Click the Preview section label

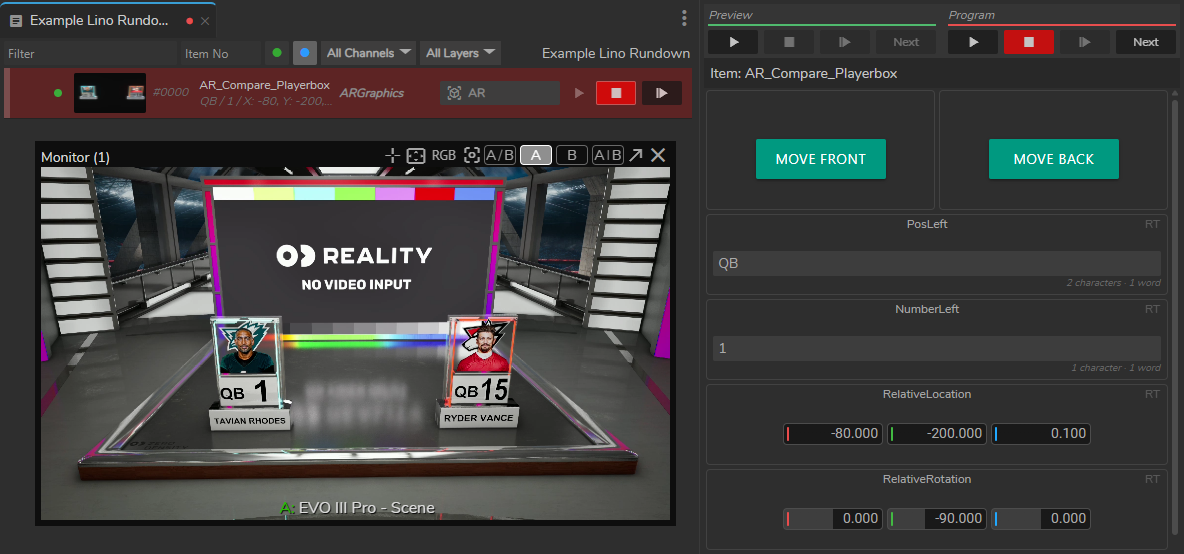pyautogui.click(x=731, y=15)
